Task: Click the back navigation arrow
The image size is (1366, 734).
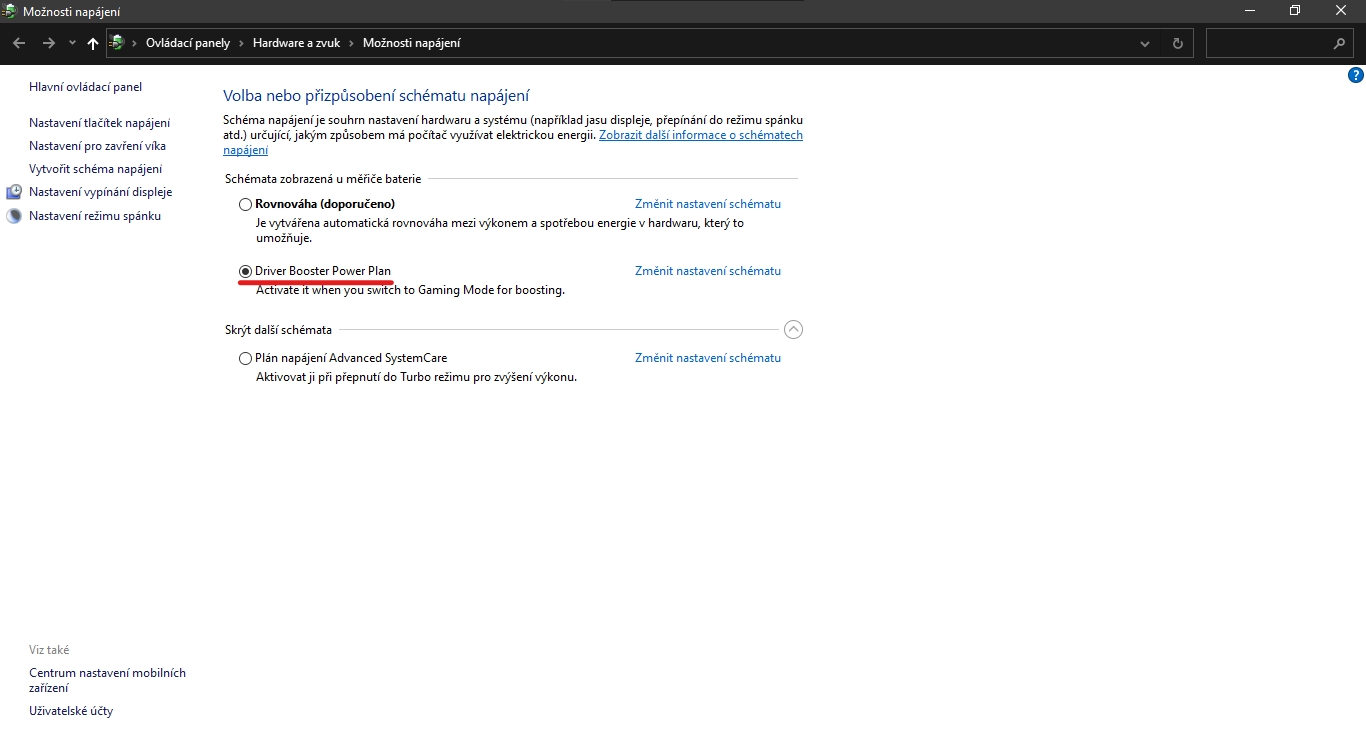Action: point(19,43)
